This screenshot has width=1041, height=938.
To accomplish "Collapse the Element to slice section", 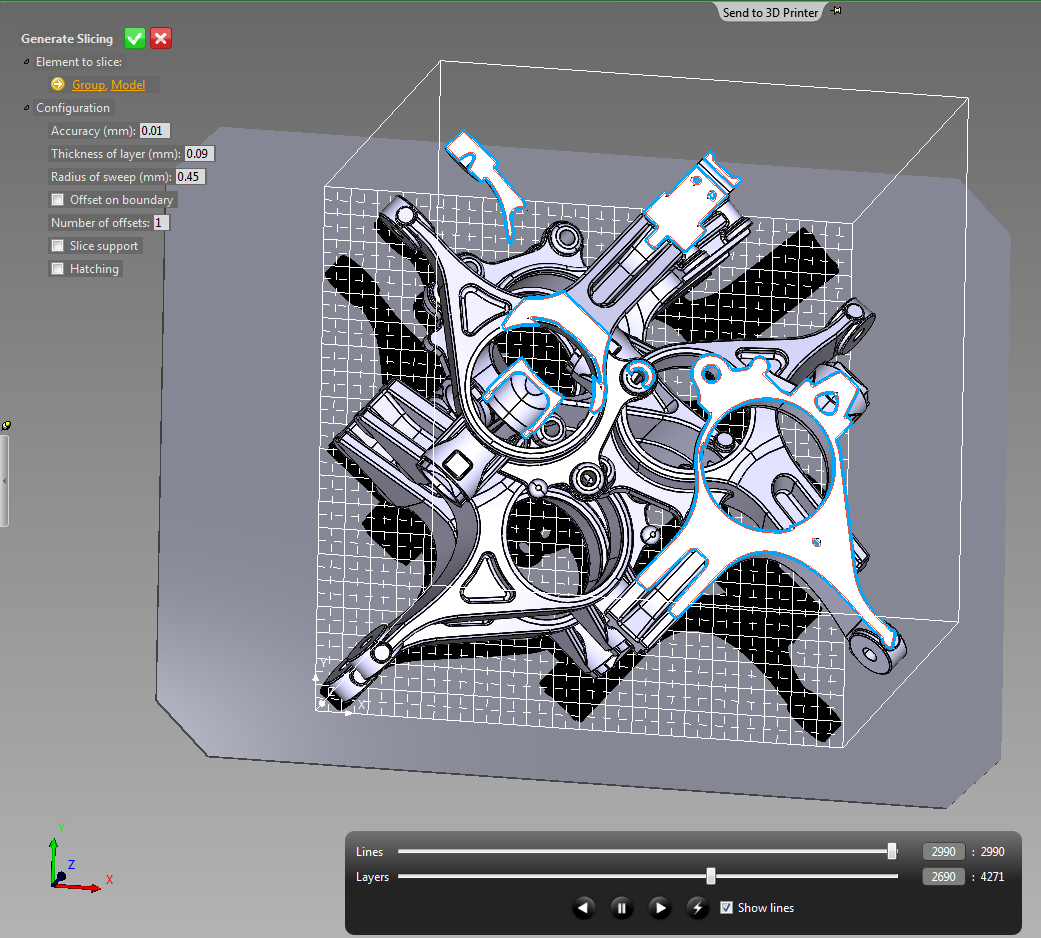I will click(26, 62).
